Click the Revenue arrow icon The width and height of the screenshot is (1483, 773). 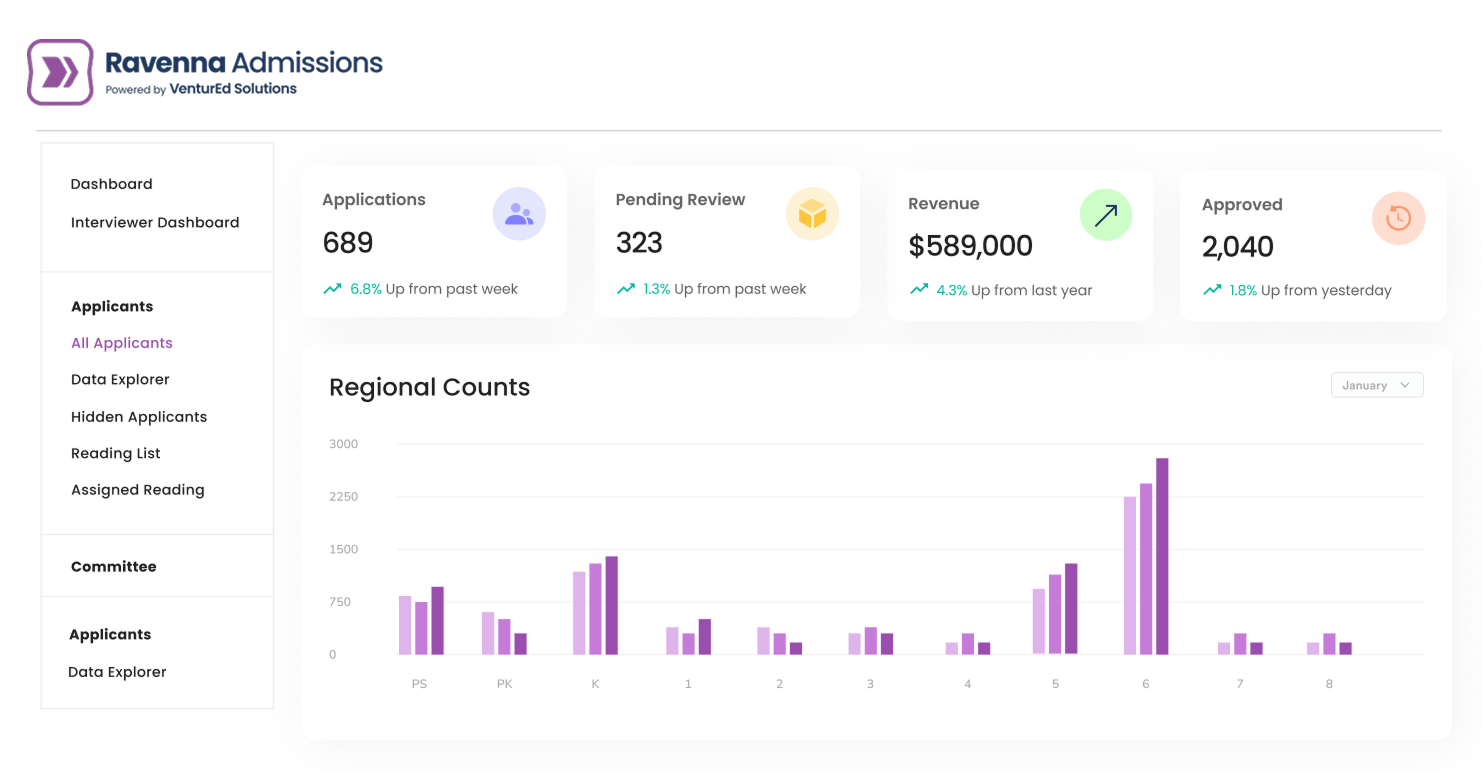coord(1105,215)
